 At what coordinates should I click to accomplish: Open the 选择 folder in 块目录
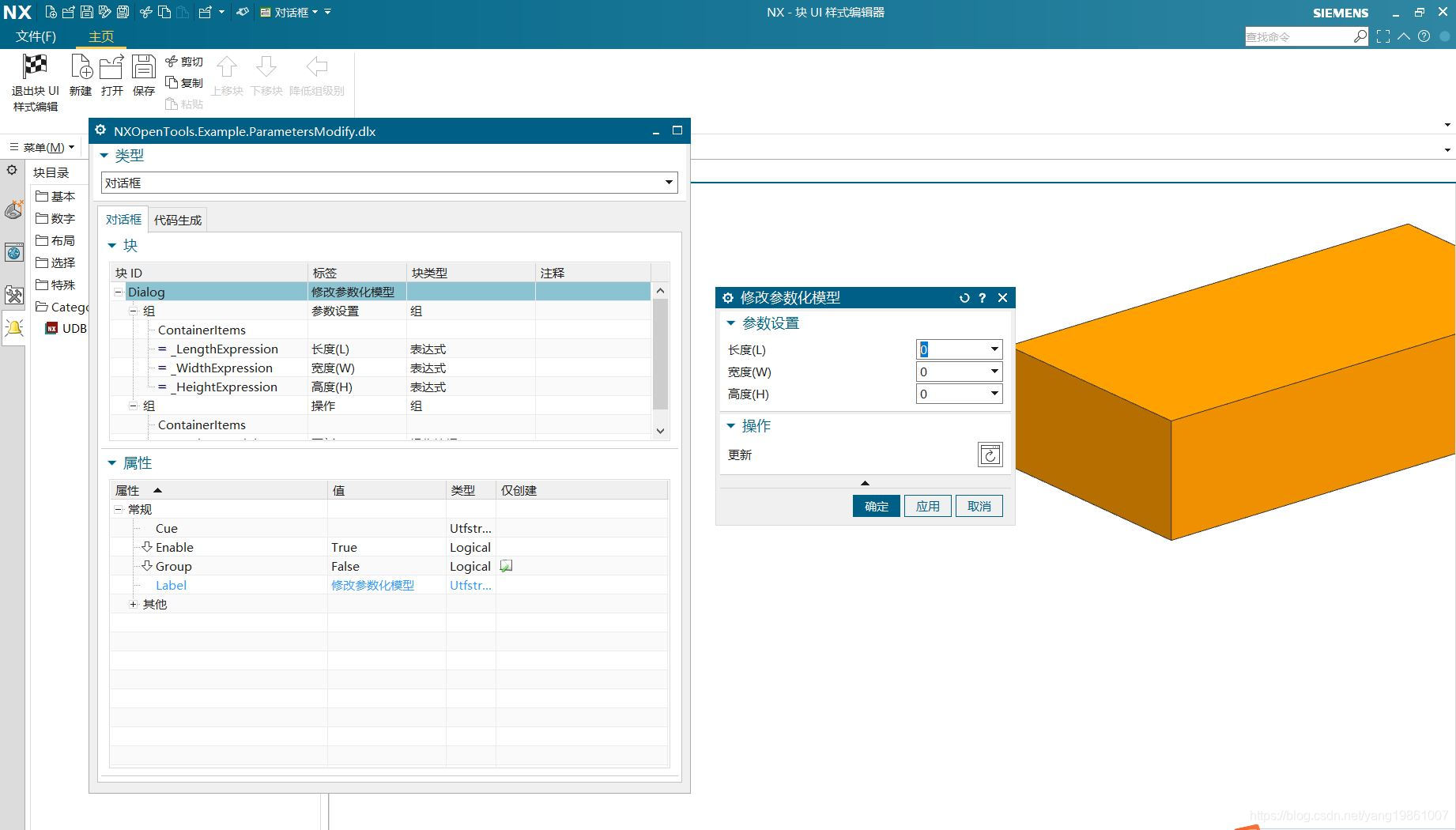click(55, 262)
